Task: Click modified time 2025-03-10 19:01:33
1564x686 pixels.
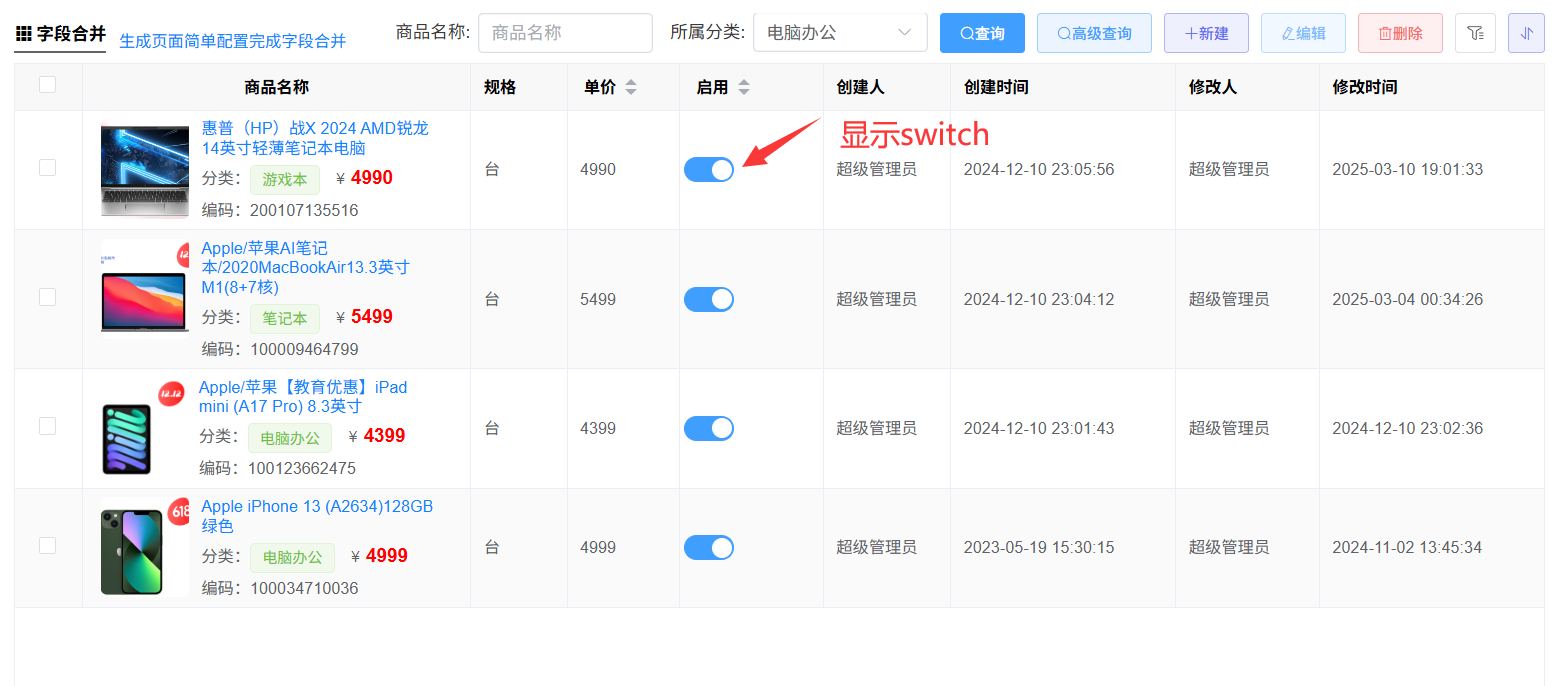Action: (x=1408, y=170)
